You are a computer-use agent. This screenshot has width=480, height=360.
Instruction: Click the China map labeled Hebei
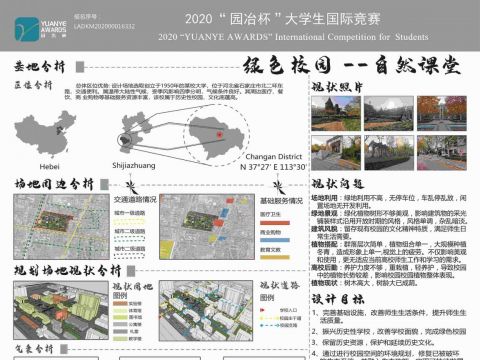(x=45, y=134)
